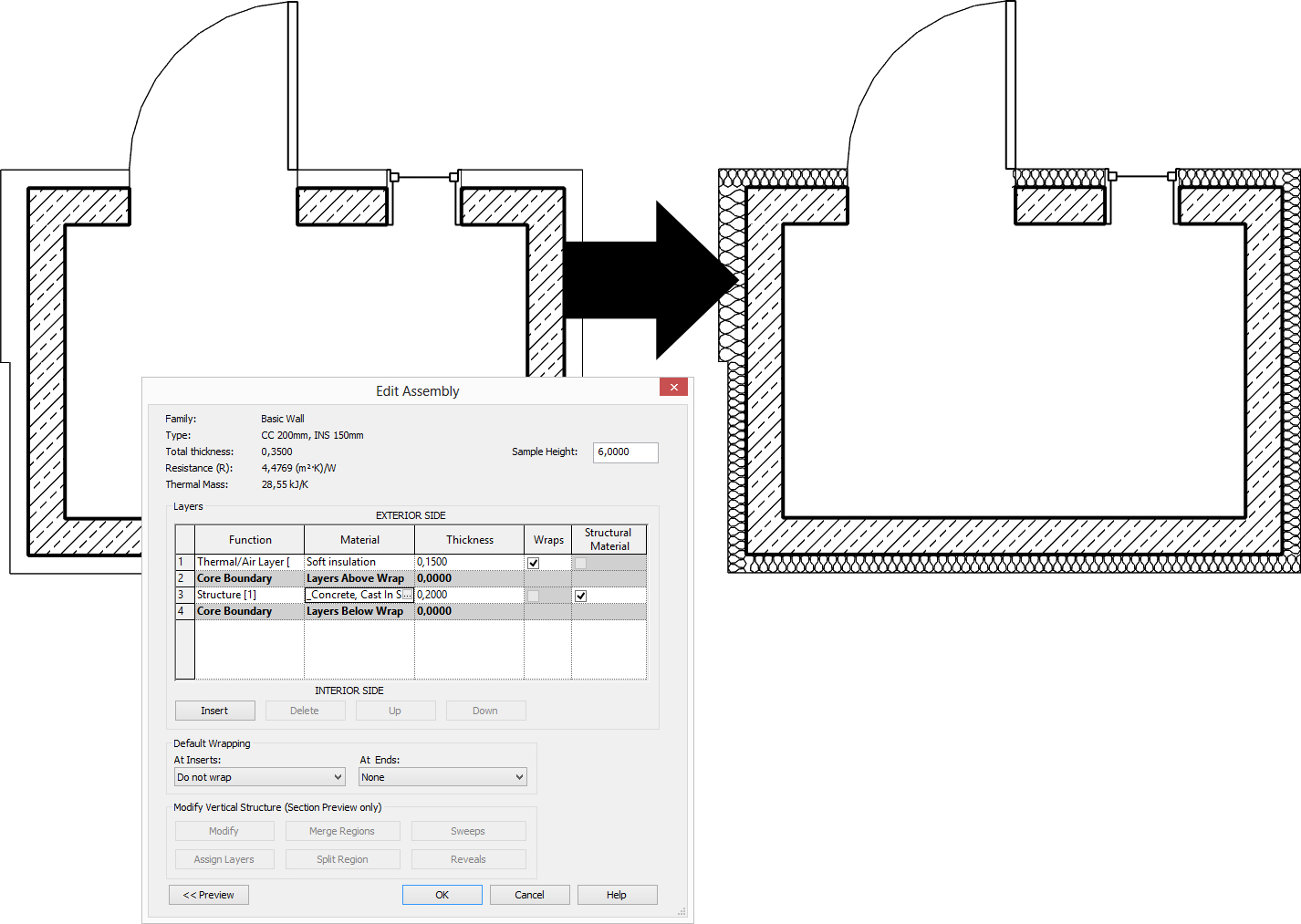Viewport: 1301px width, 924px height.
Task: Confirm assembly changes with OK
Action: (x=442, y=894)
